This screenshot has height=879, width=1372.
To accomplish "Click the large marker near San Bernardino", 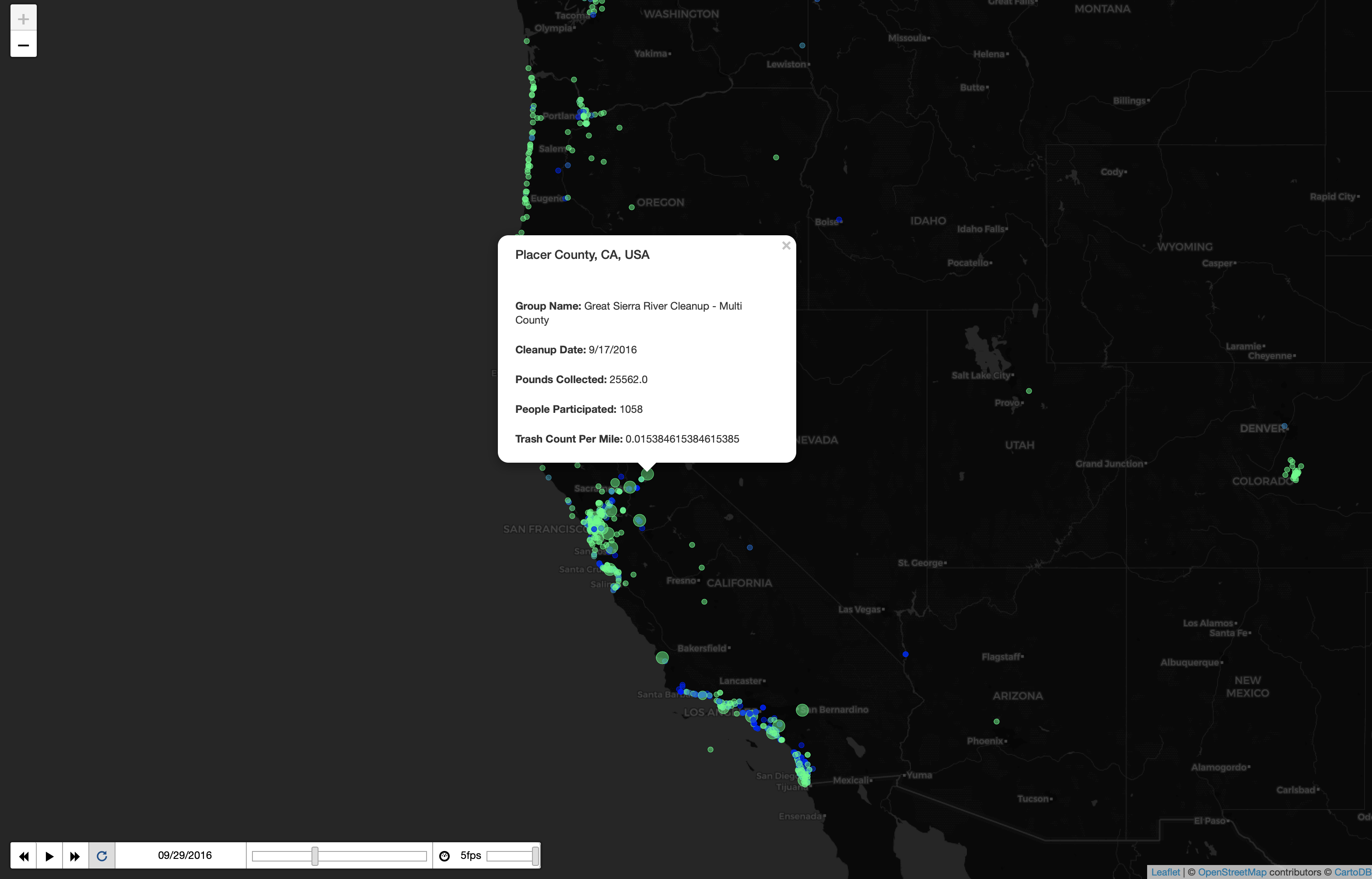I will tap(802, 710).
